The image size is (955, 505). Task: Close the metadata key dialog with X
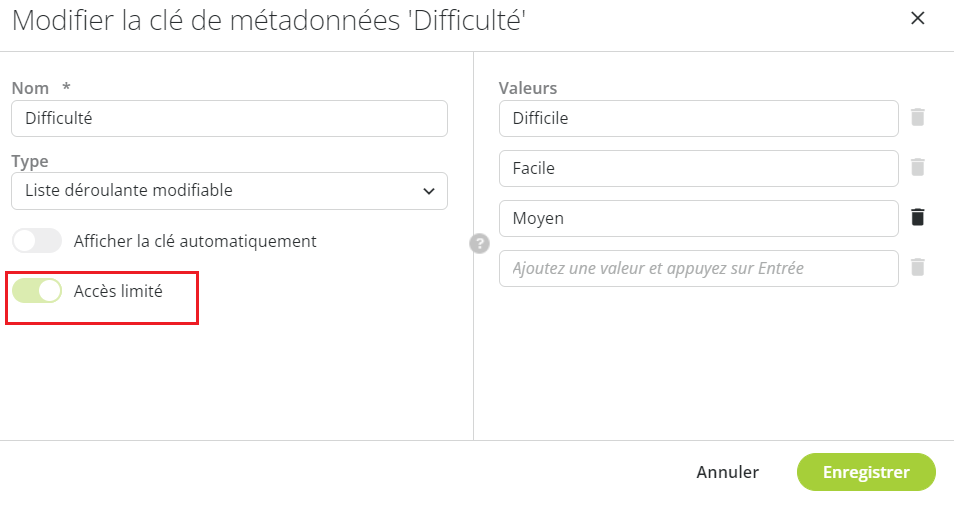[x=917, y=18]
